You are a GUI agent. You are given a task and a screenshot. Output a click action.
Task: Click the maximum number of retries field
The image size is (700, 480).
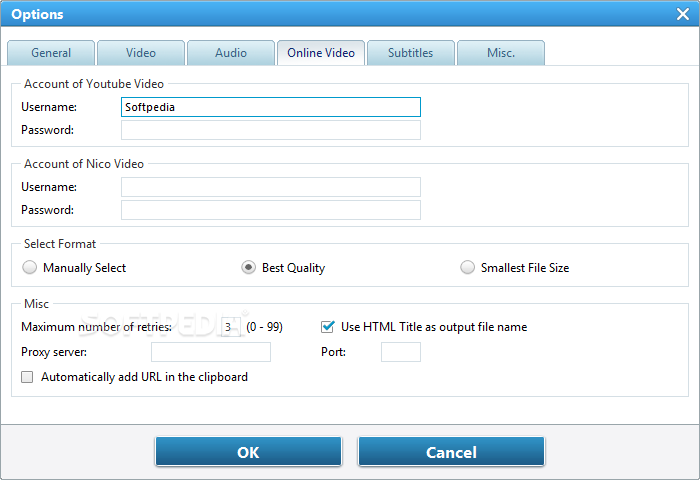tap(231, 327)
